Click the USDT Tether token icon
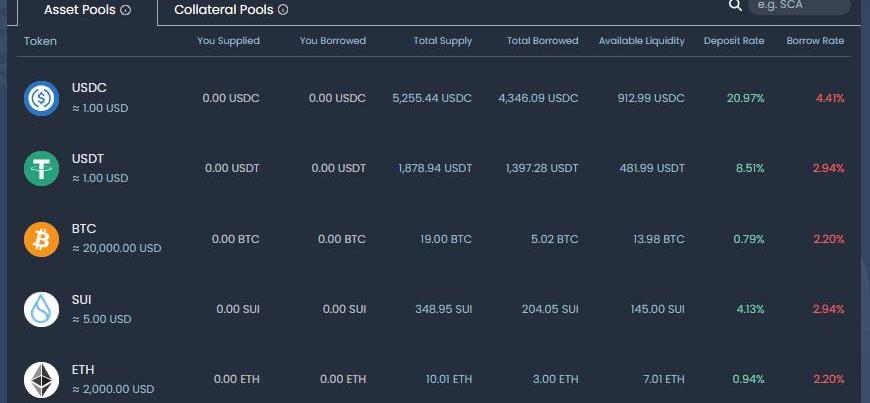Viewport: 870px width, 403px height. point(42,168)
